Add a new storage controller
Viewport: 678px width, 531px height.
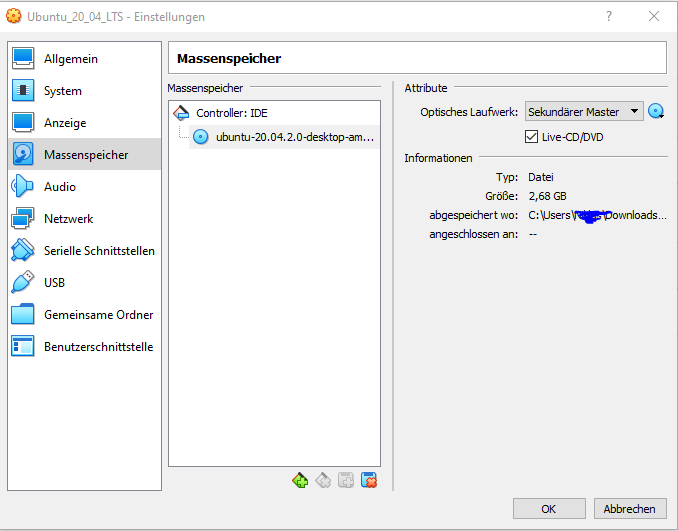point(300,480)
